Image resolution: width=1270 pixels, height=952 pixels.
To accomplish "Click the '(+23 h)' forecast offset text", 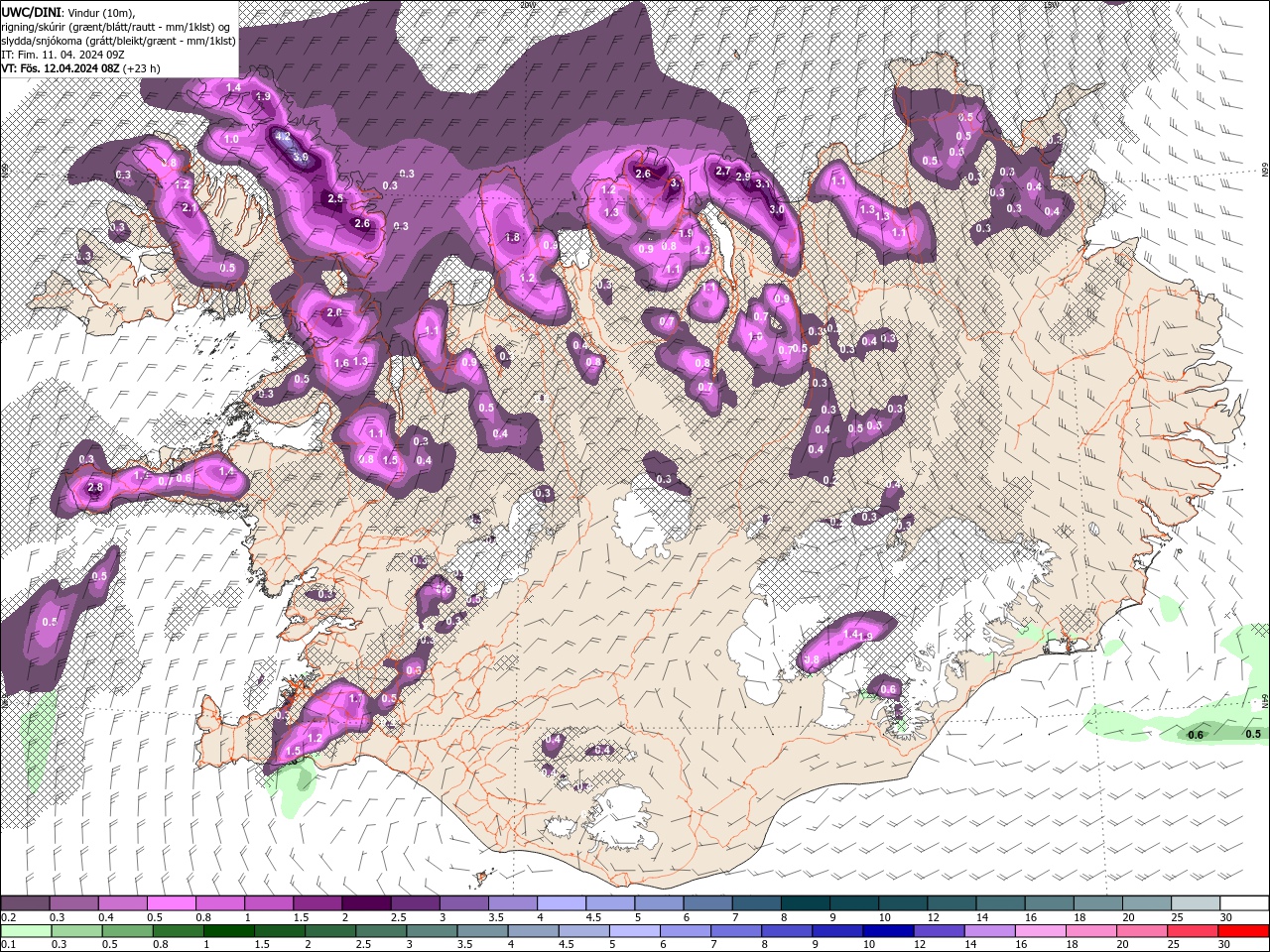I will coord(143,68).
